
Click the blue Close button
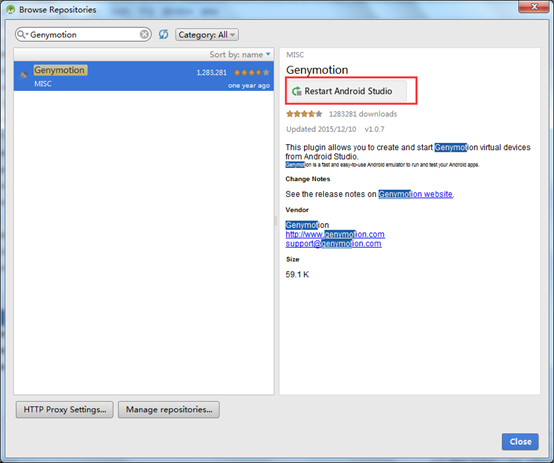520,441
